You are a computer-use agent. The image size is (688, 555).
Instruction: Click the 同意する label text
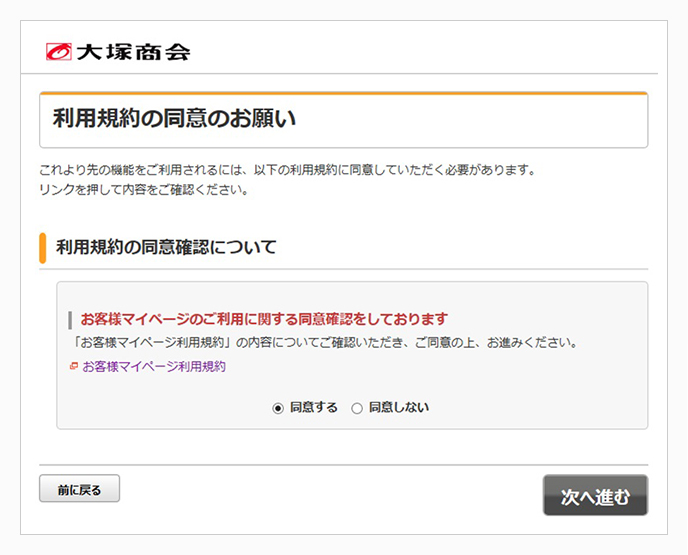click(314, 408)
